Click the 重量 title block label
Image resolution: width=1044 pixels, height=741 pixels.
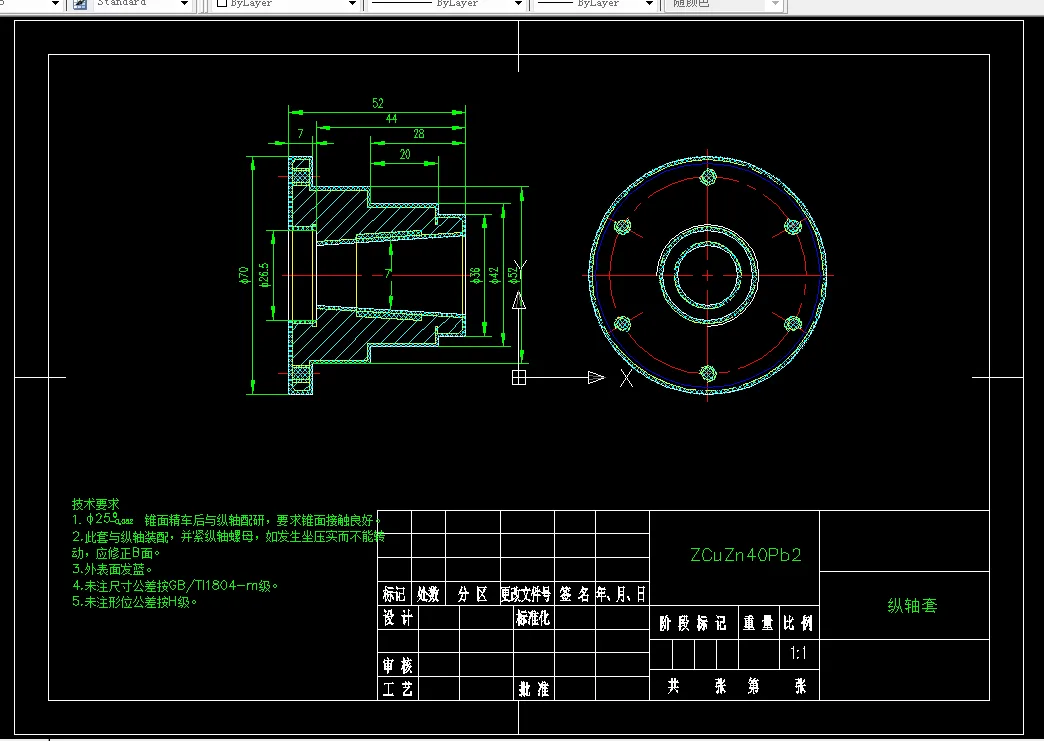(x=758, y=623)
